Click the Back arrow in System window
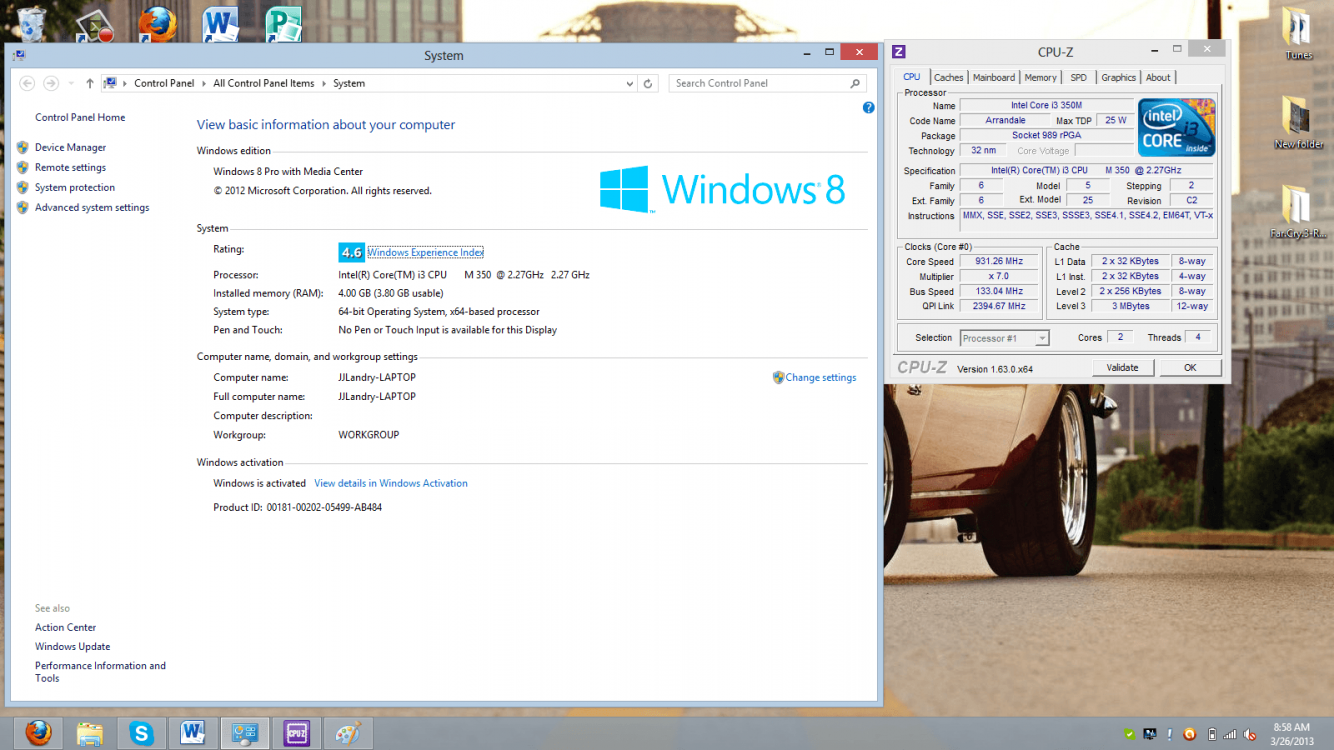The height and width of the screenshot is (750, 1334). 27,83
